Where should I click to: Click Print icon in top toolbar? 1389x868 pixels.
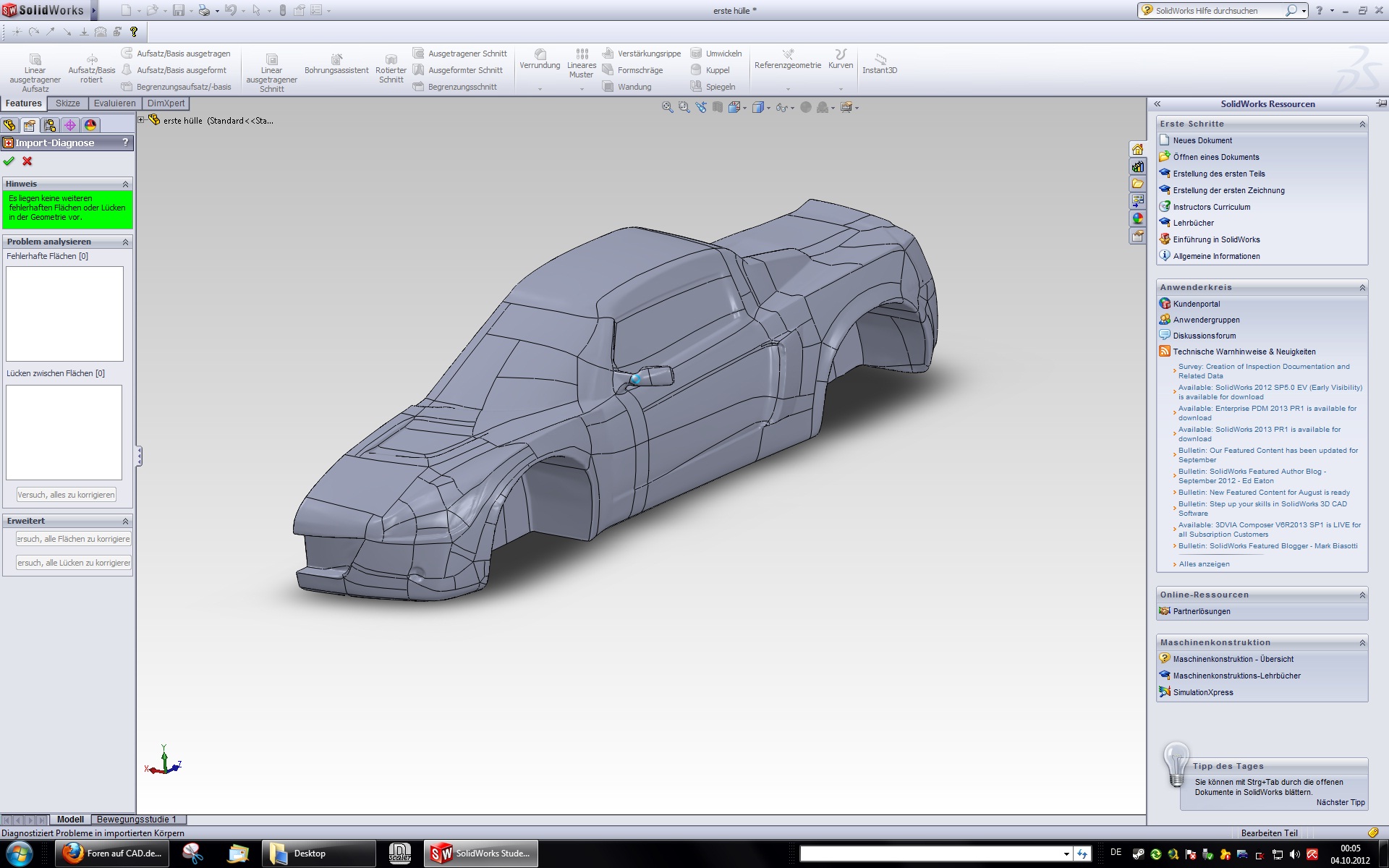pos(204,10)
